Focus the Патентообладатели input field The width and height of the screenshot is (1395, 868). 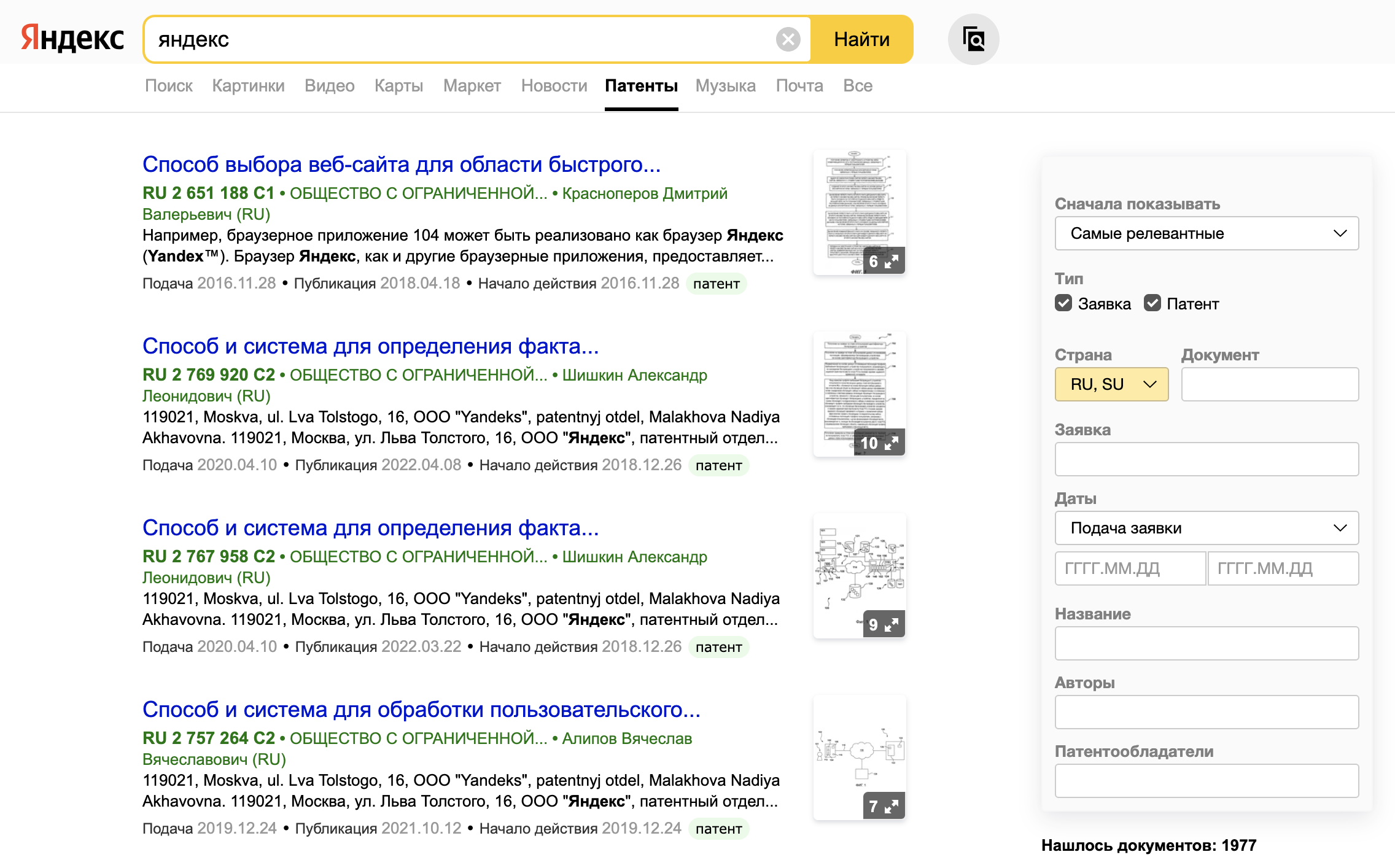(x=1207, y=781)
